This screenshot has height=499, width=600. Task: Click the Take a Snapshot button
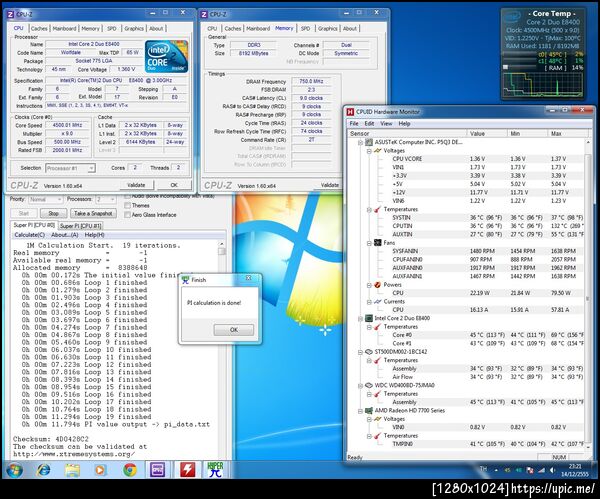pyautogui.click(x=95, y=214)
